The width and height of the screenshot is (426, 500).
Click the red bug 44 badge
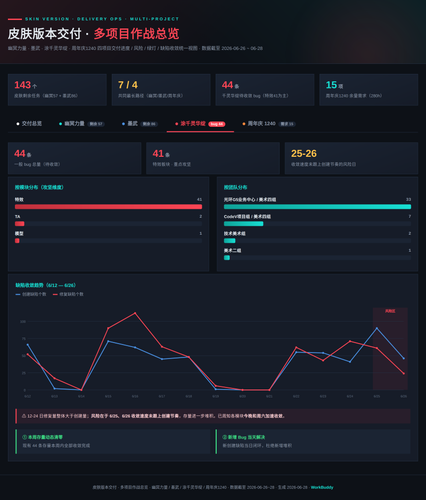coord(217,124)
